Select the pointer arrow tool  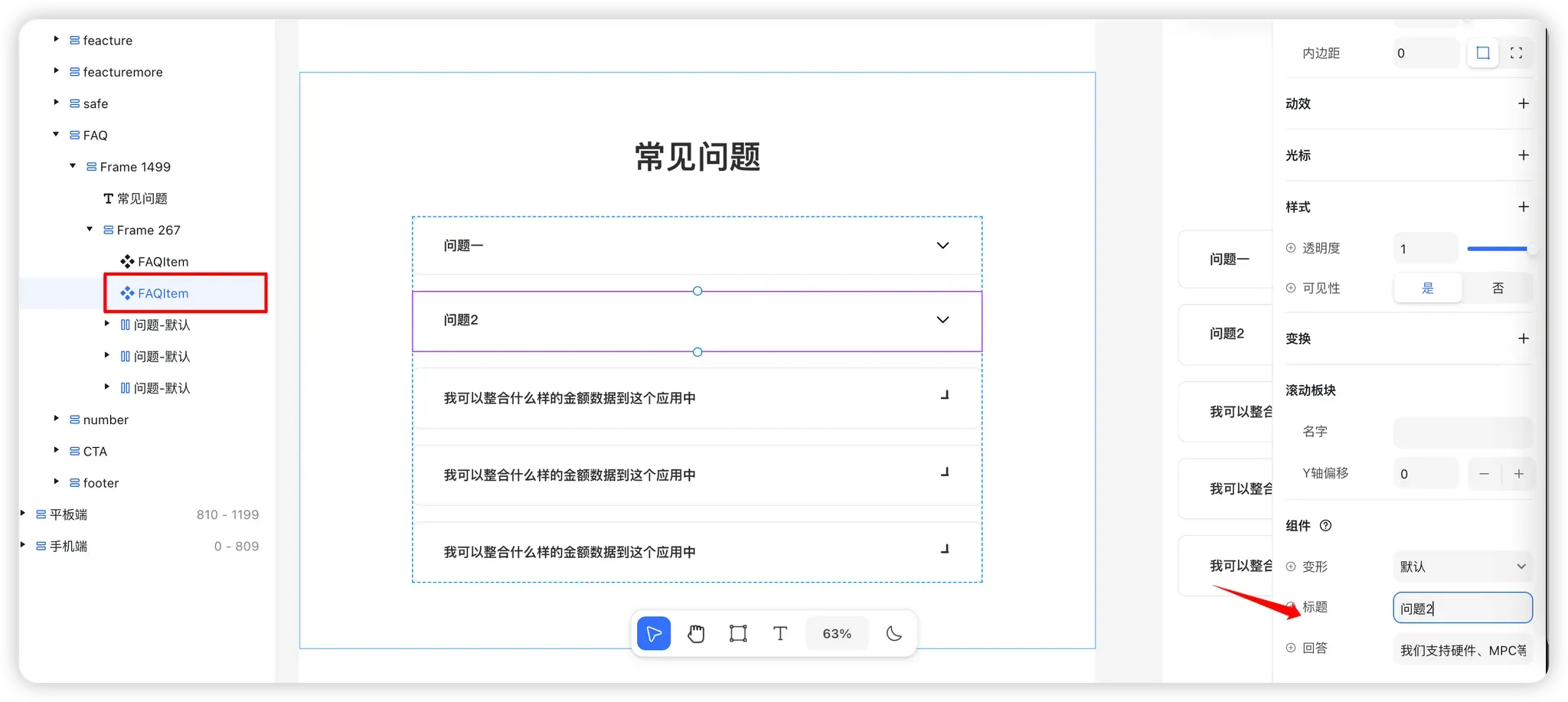(654, 633)
